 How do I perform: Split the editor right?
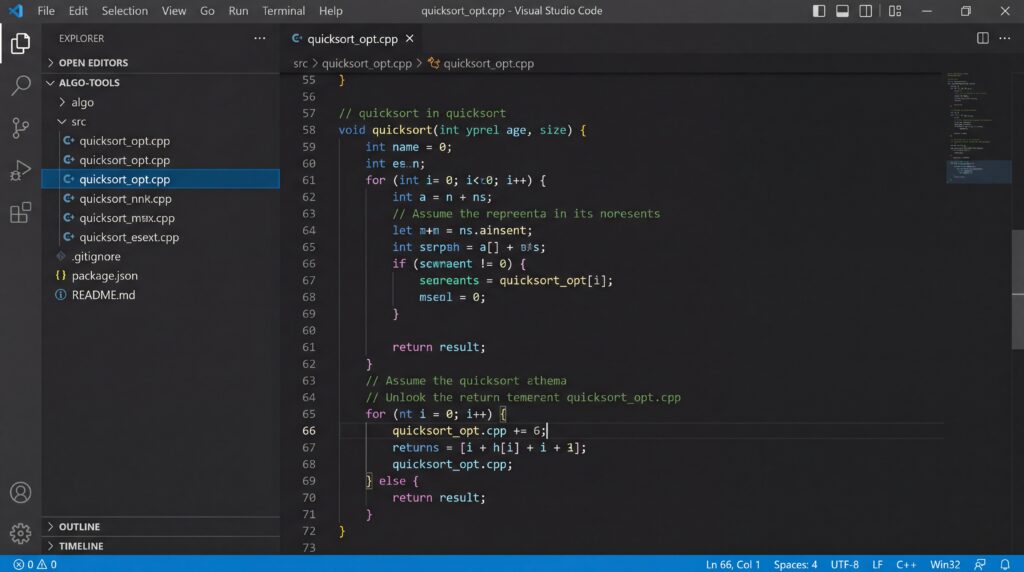click(x=982, y=38)
